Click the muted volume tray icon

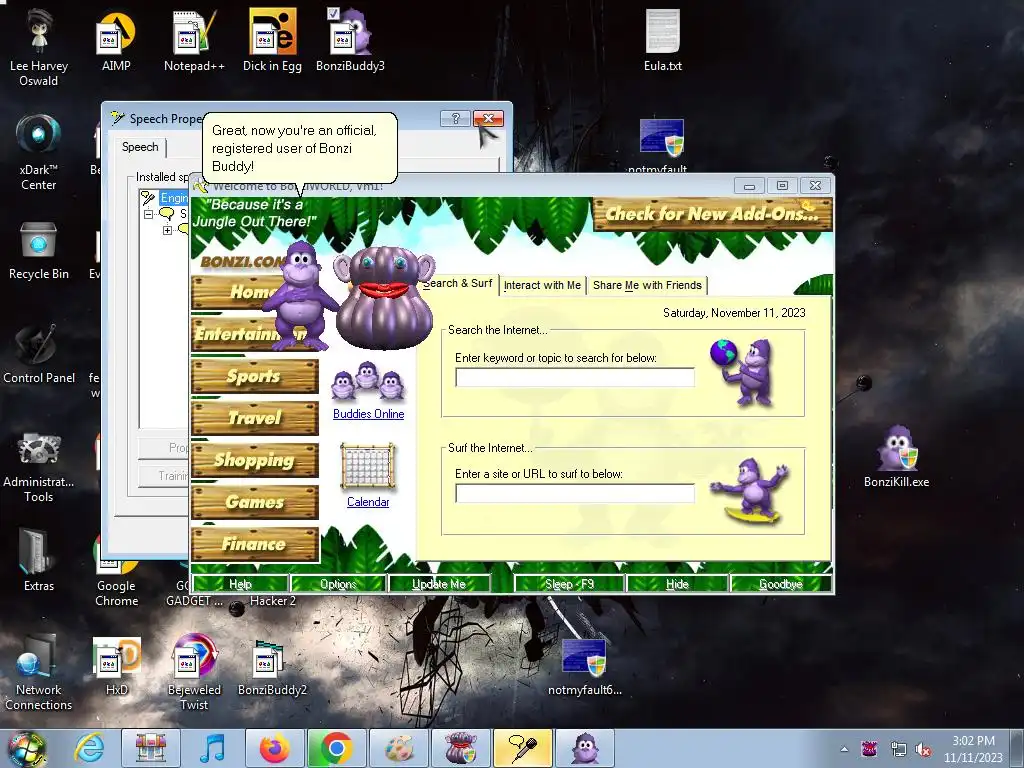(923, 749)
